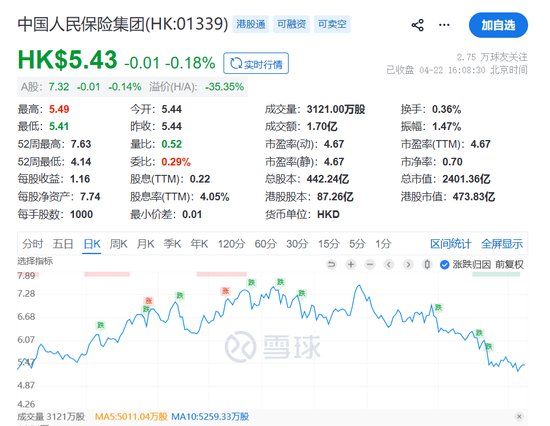Select the 季K tab
Viewport: 550px width, 426px height.
point(172,244)
